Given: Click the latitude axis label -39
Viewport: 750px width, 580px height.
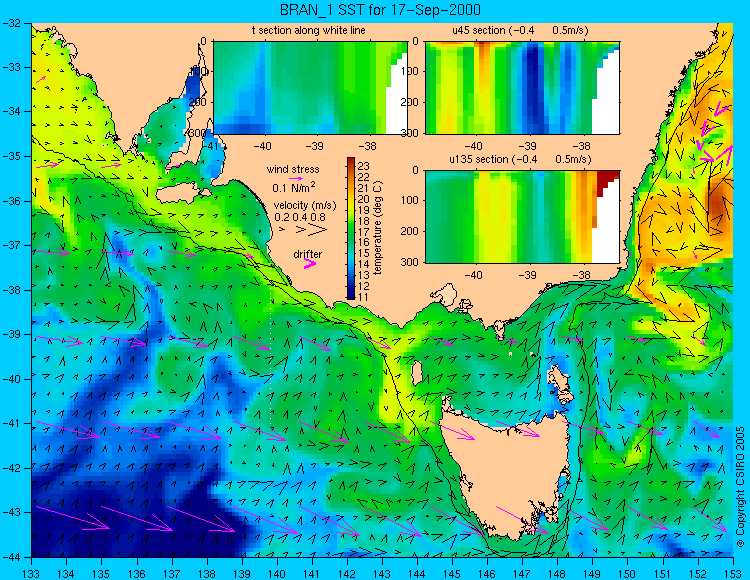Looking at the screenshot, I should tap(11, 334).
